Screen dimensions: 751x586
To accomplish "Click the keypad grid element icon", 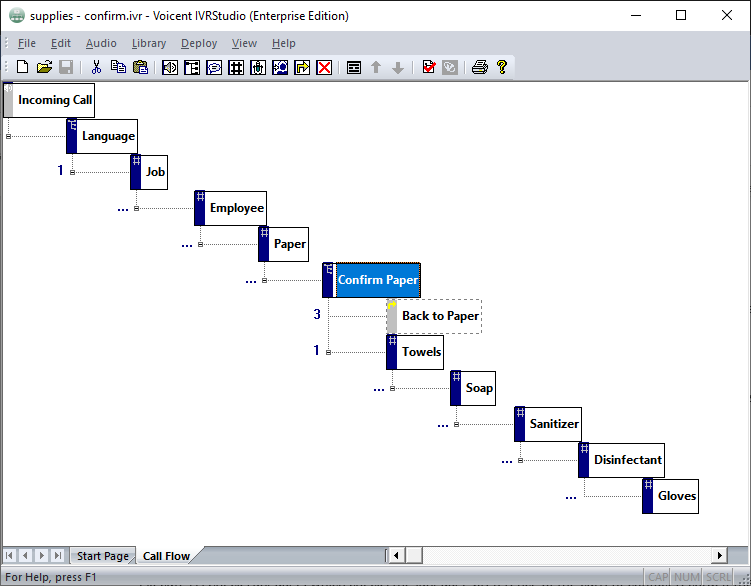I will click(x=236, y=67).
